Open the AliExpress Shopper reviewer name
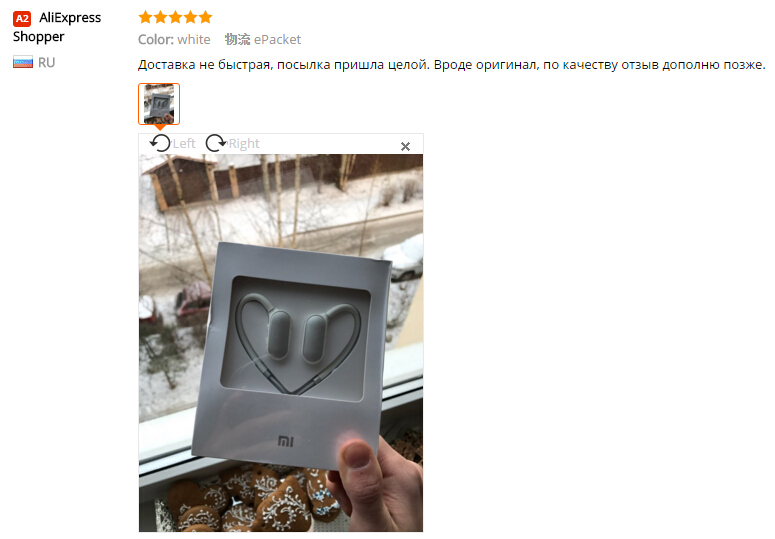775x539 pixels. click(x=57, y=27)
